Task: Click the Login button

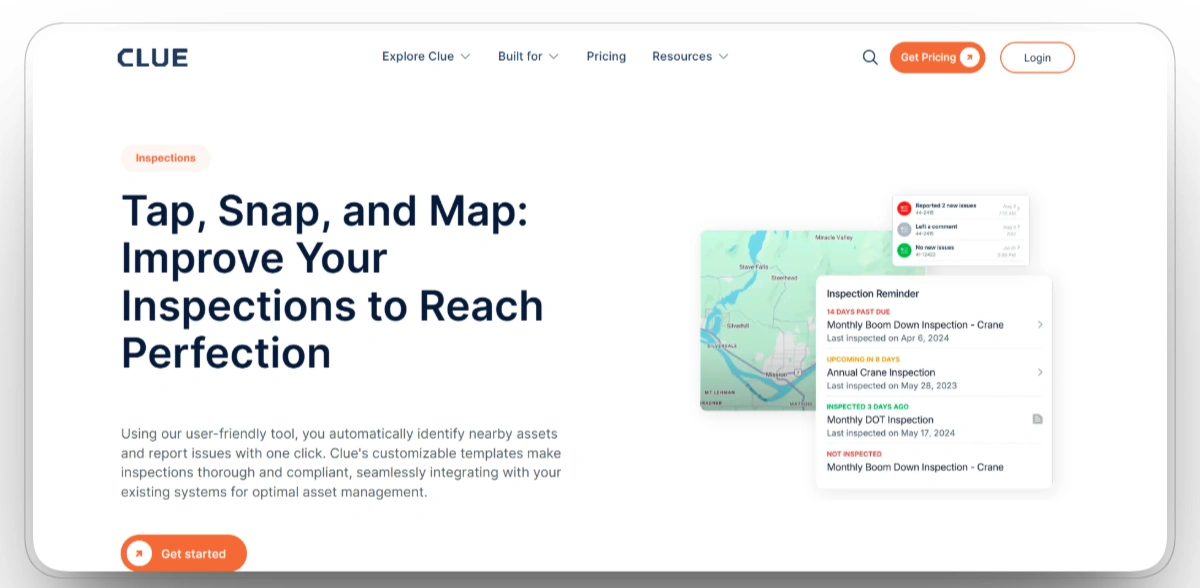Action: click(x=1037, y=57)
